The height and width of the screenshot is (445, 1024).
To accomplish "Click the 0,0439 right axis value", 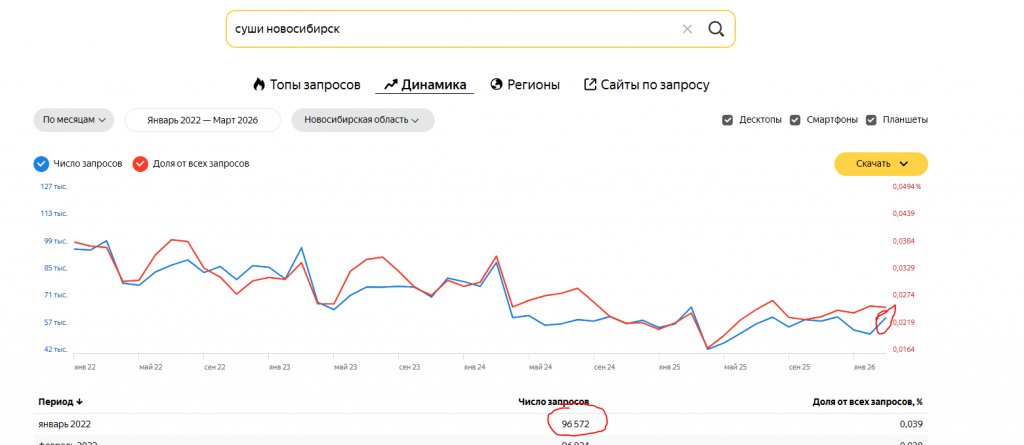I will pos(904,214).
